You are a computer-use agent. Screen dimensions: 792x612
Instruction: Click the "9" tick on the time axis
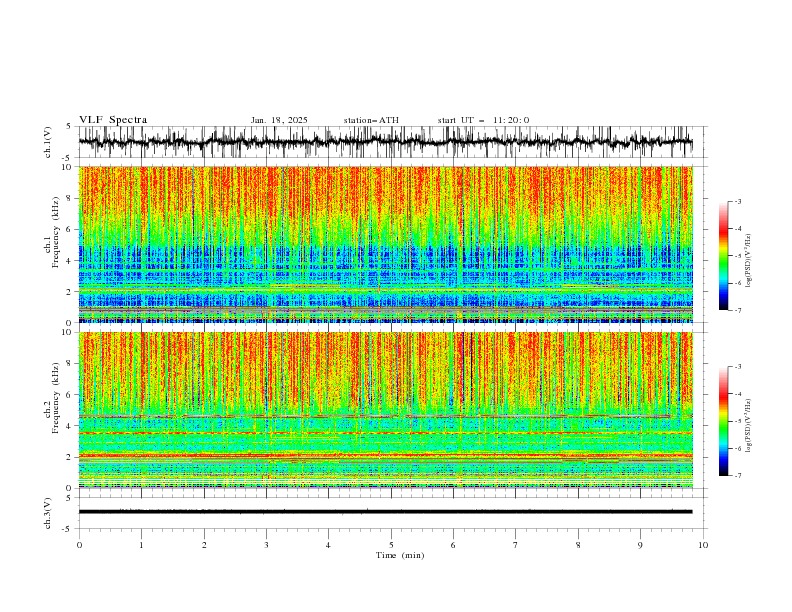(x=640, y=545)
